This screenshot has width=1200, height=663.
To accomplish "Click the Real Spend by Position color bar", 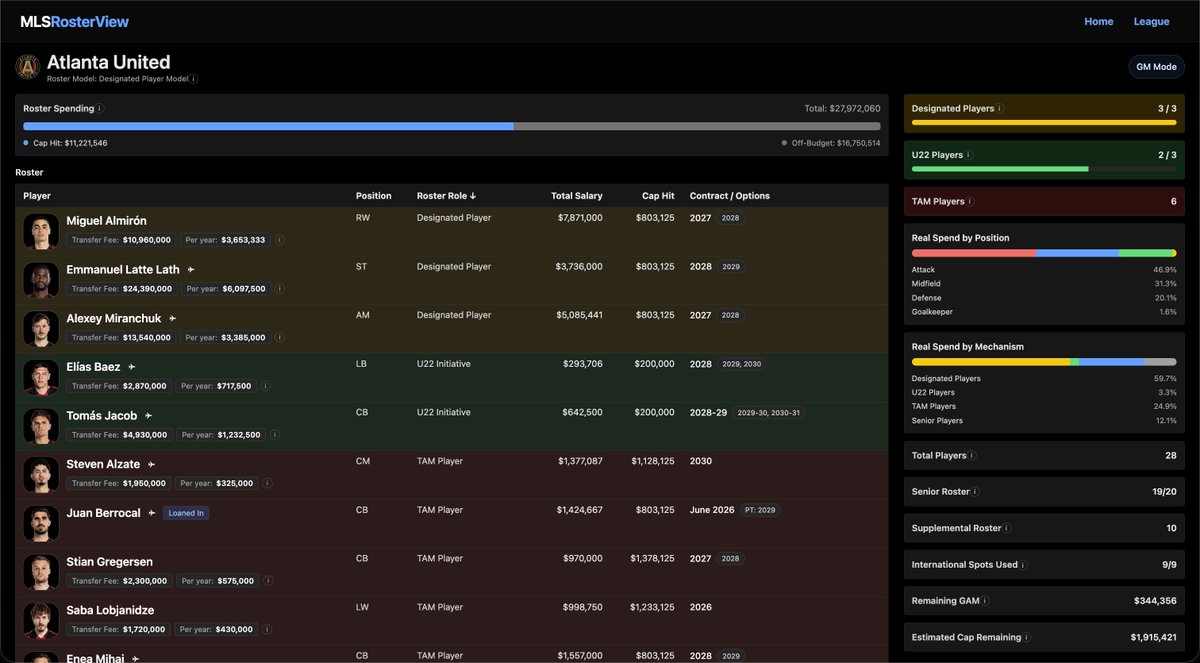I will coord(1044,253).
